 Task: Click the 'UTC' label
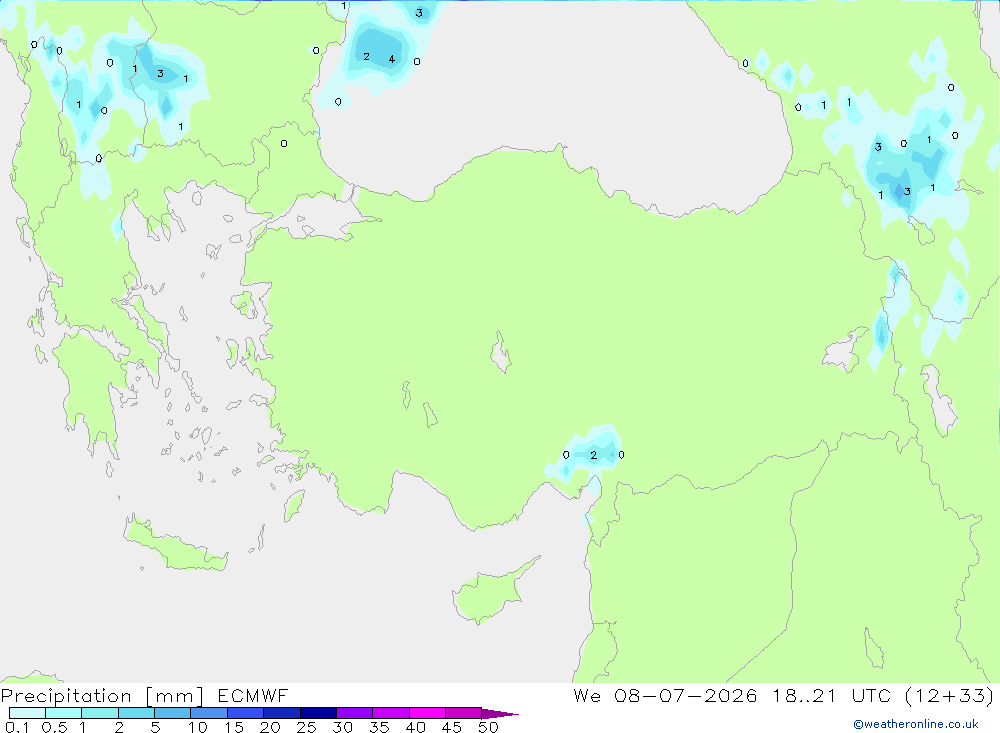point(871,696)
